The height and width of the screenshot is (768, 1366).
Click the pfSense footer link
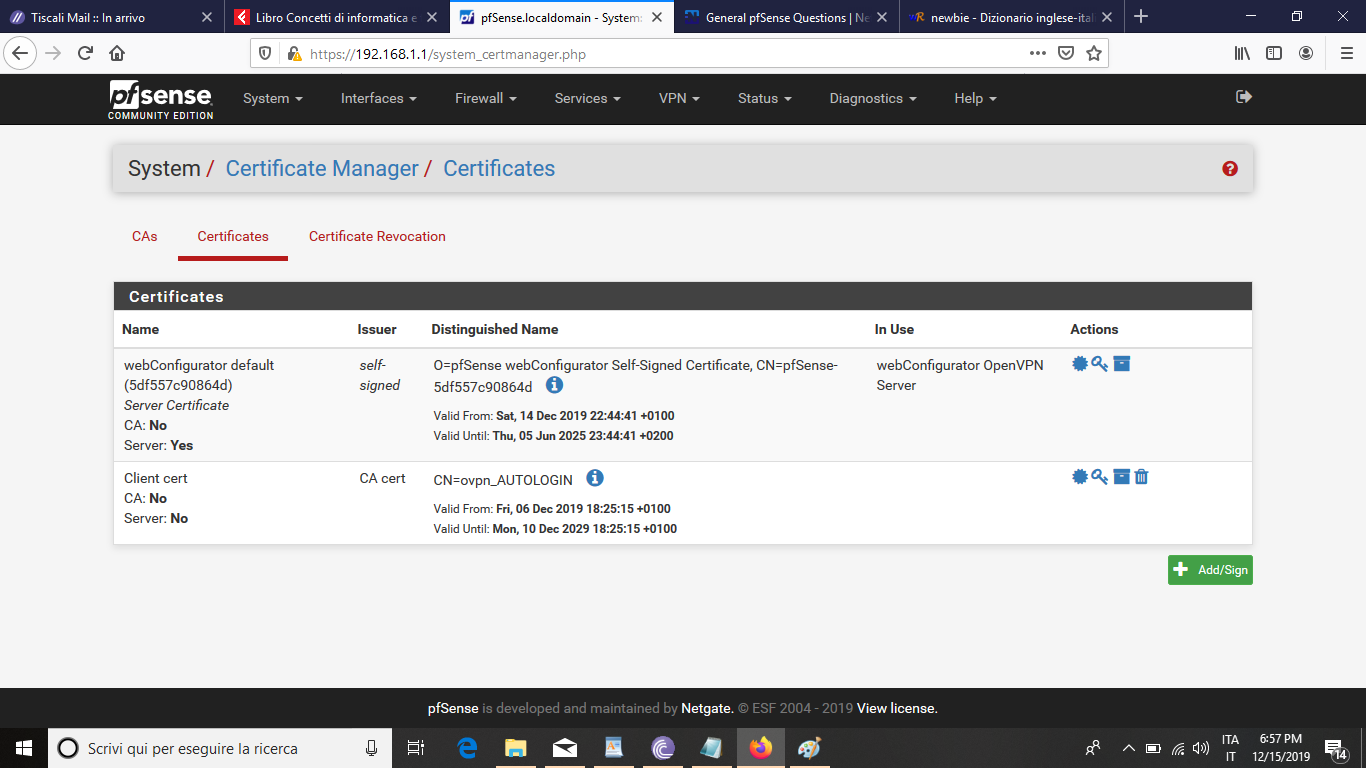pyautogui.click(x=453, y=708)
